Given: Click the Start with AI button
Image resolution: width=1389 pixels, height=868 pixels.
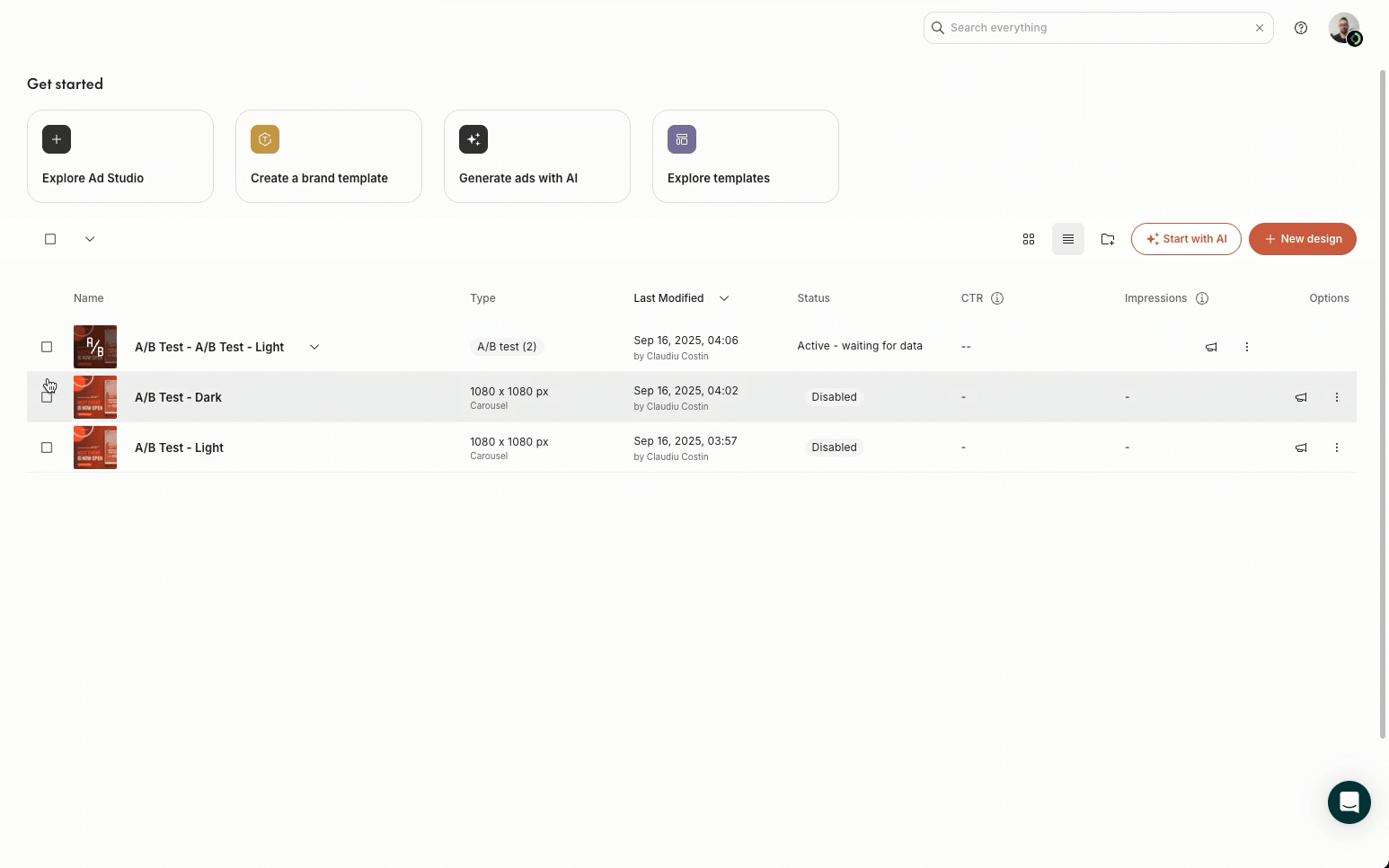Looking at the screenshot, I should pos(1185,239).
